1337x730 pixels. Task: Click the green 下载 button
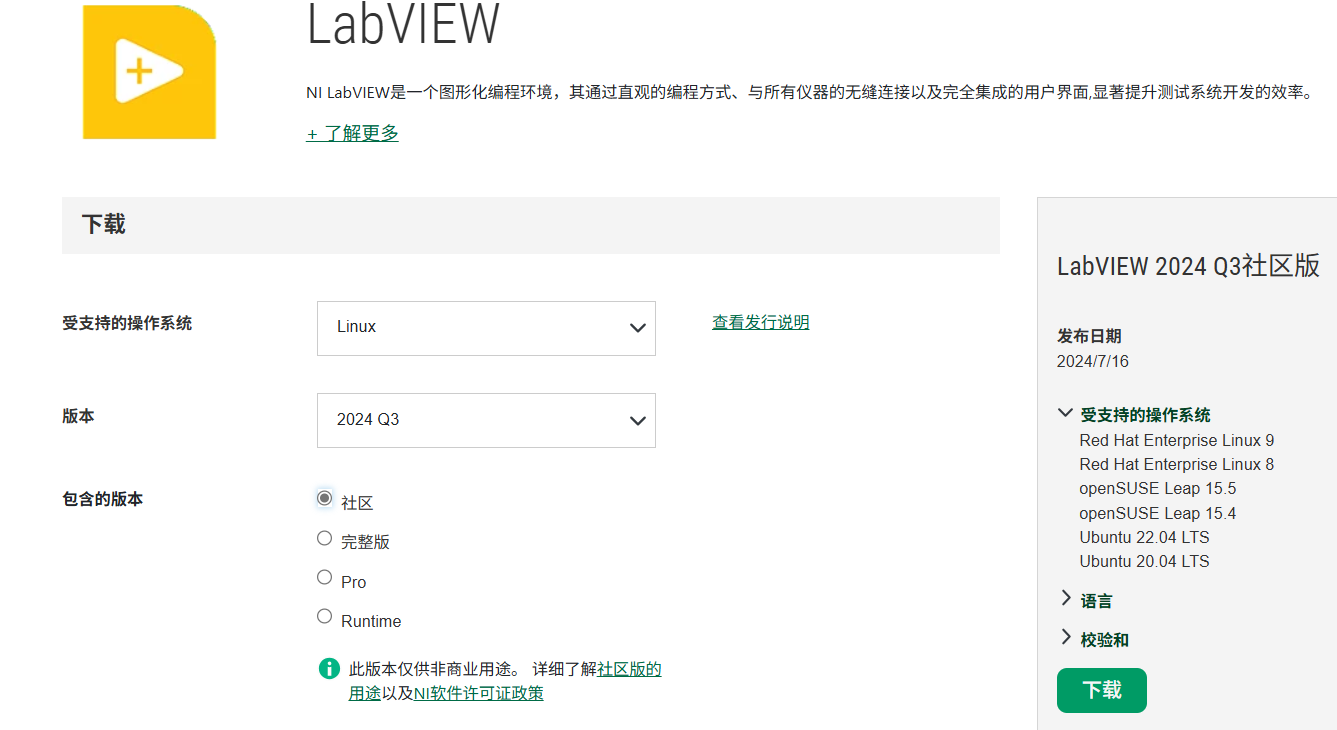[1102, 690]
